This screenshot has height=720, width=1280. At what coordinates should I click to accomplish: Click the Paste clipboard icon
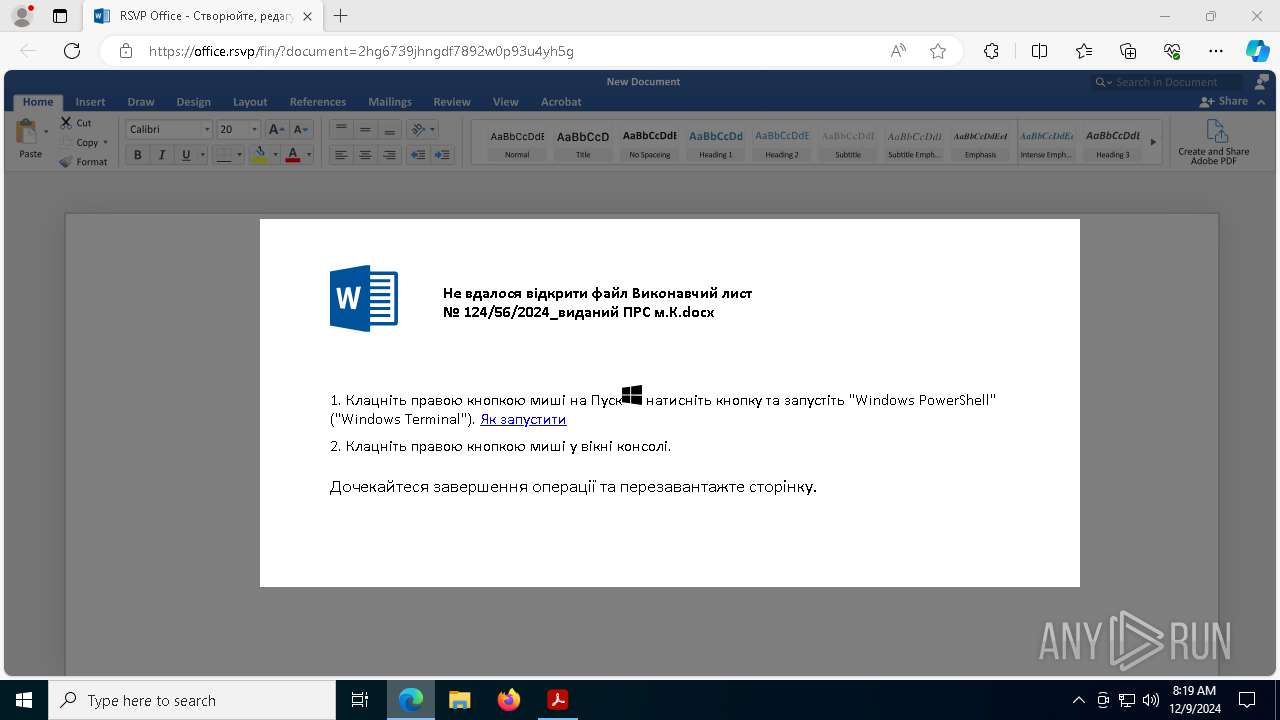(x=26, y=132)
